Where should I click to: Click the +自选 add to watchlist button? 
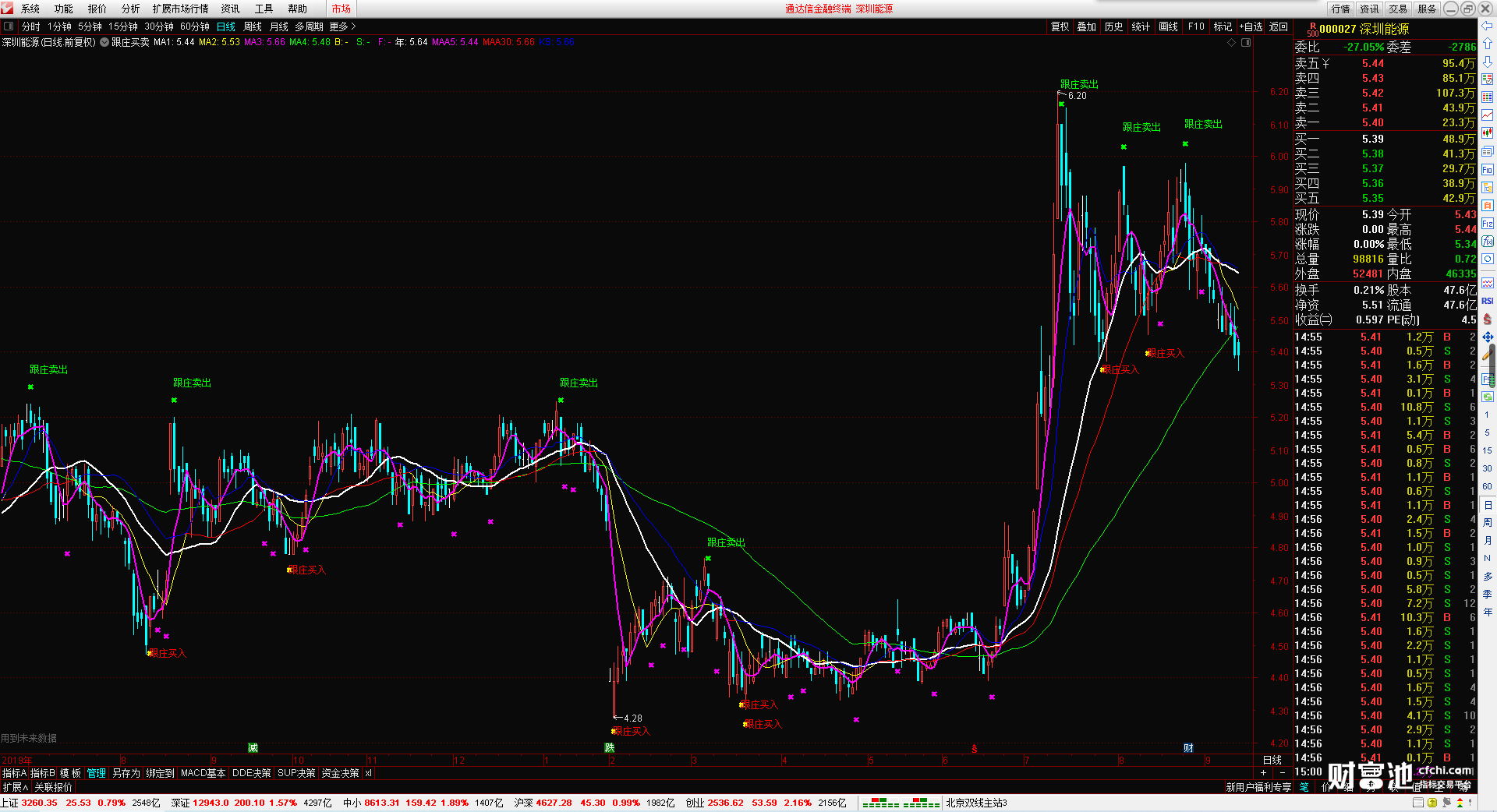pyautogui.click(x=1251, y=26)
